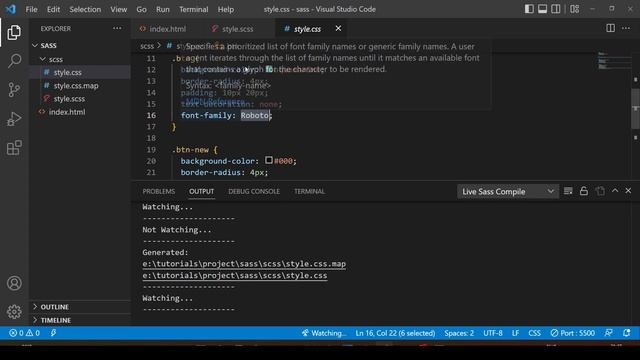Open the scss\style.css path link in output
640x360 pixels.
coord(235,276)
